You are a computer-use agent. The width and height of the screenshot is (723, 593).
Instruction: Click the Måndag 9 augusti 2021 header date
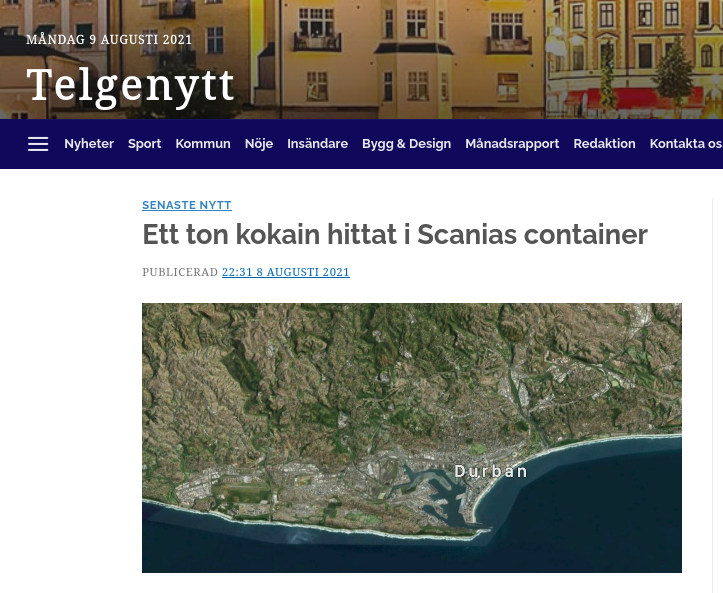click(109, 40)
